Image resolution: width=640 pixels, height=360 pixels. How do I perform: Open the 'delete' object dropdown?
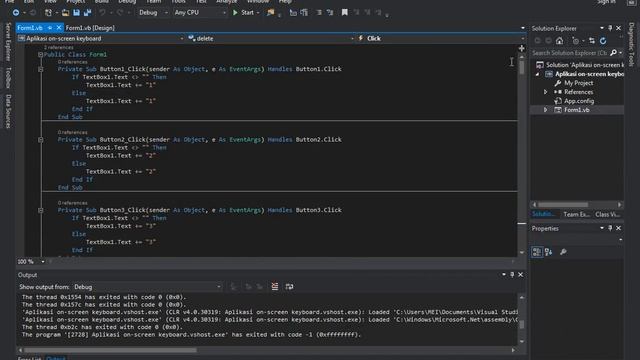(x=271, y=38)
